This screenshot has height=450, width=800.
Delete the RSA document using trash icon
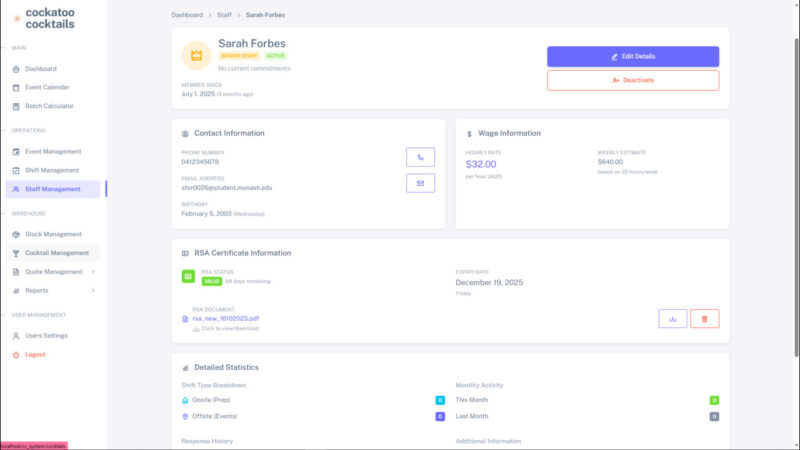coord(704,319)
